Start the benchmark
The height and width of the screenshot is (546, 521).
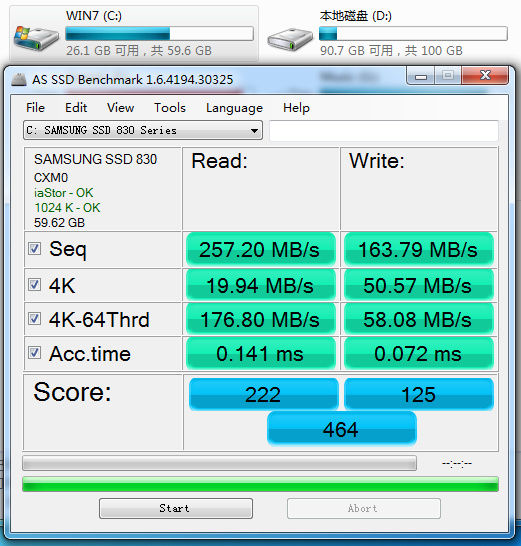(176, 508)
